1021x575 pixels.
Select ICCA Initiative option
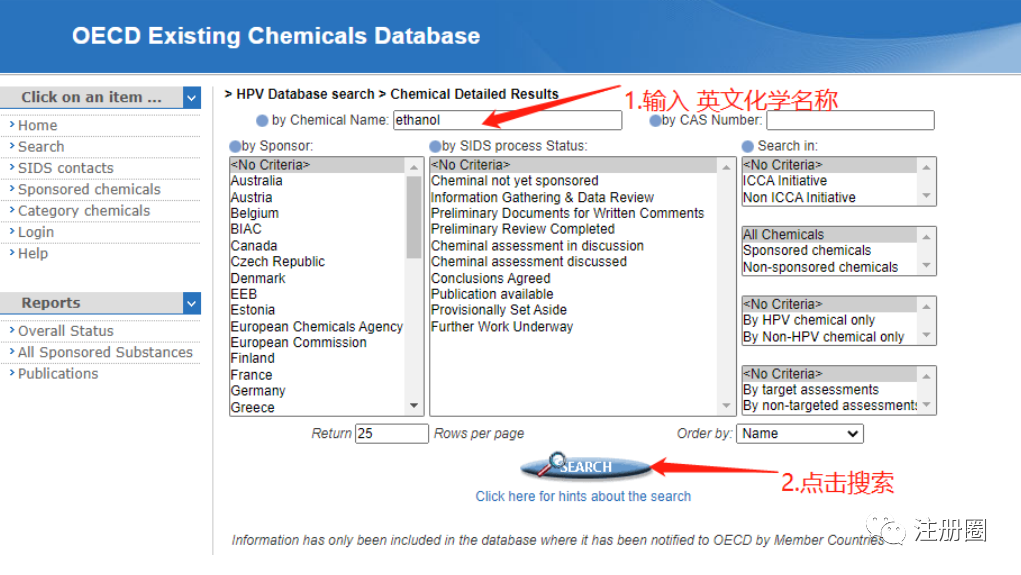coord(785,181)
